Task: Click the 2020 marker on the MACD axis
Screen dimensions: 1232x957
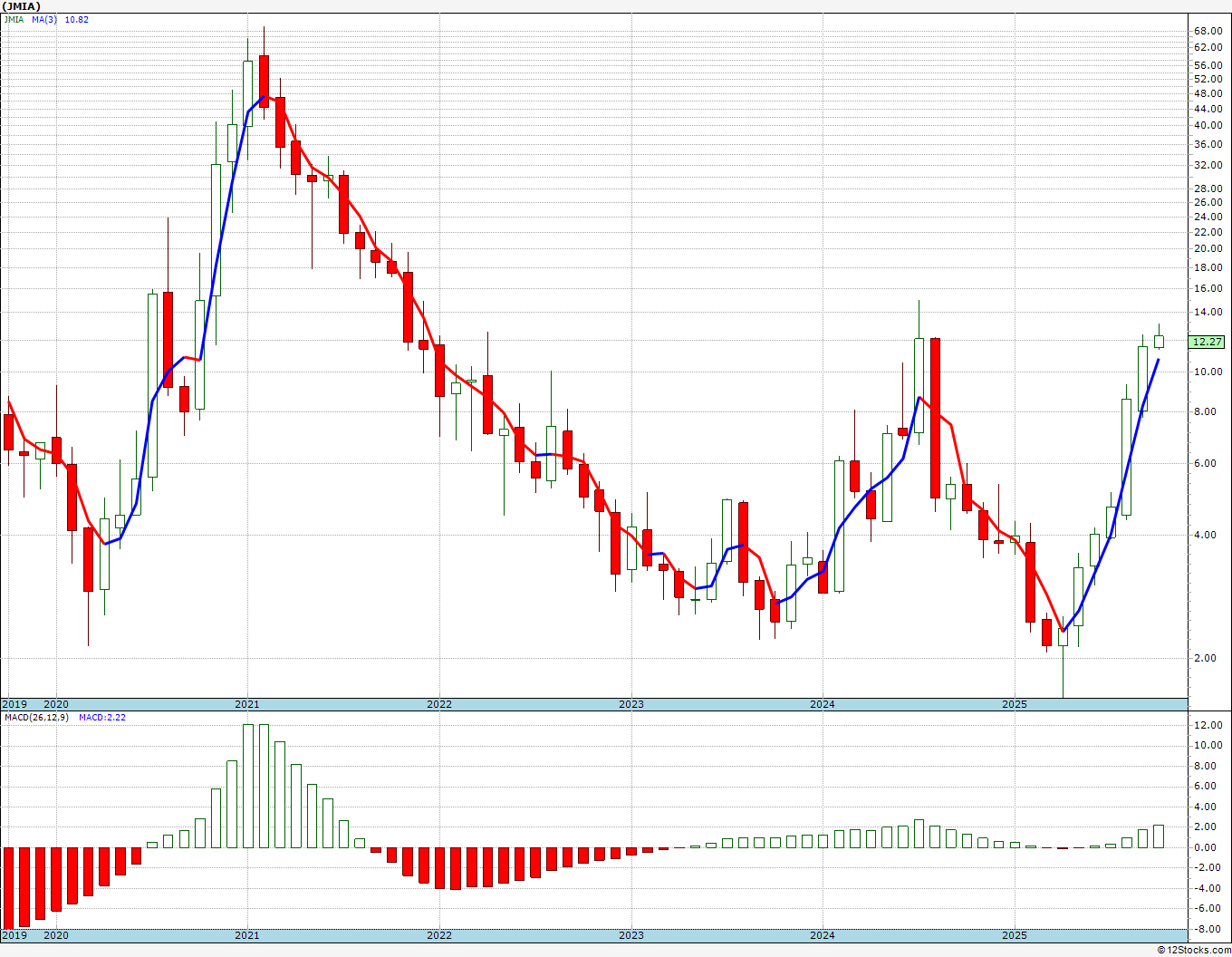Action: pos(56,935)
